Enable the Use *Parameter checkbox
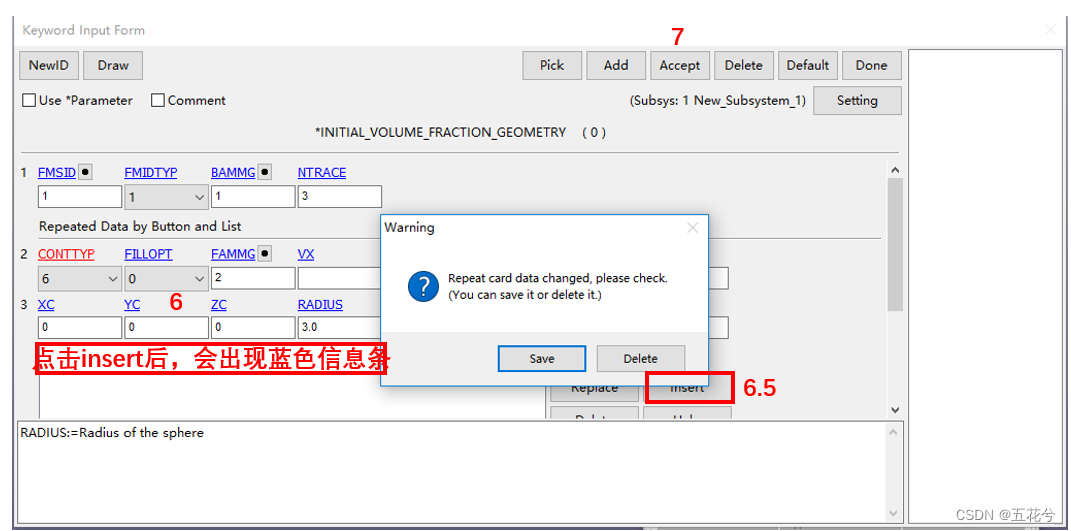1071x531 pixels. tap(29, 100)
